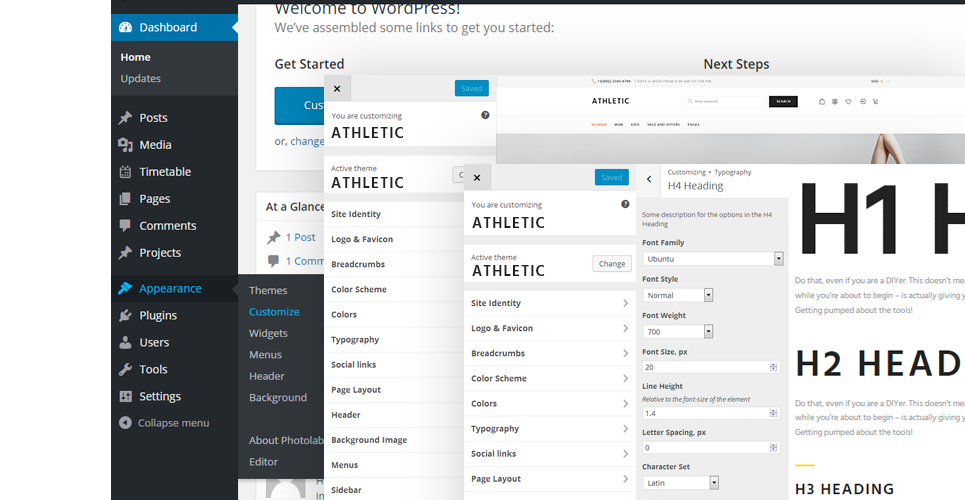Go back from H4 Heading section
This screenshot has width=965, height=500.
pos(649,179)
